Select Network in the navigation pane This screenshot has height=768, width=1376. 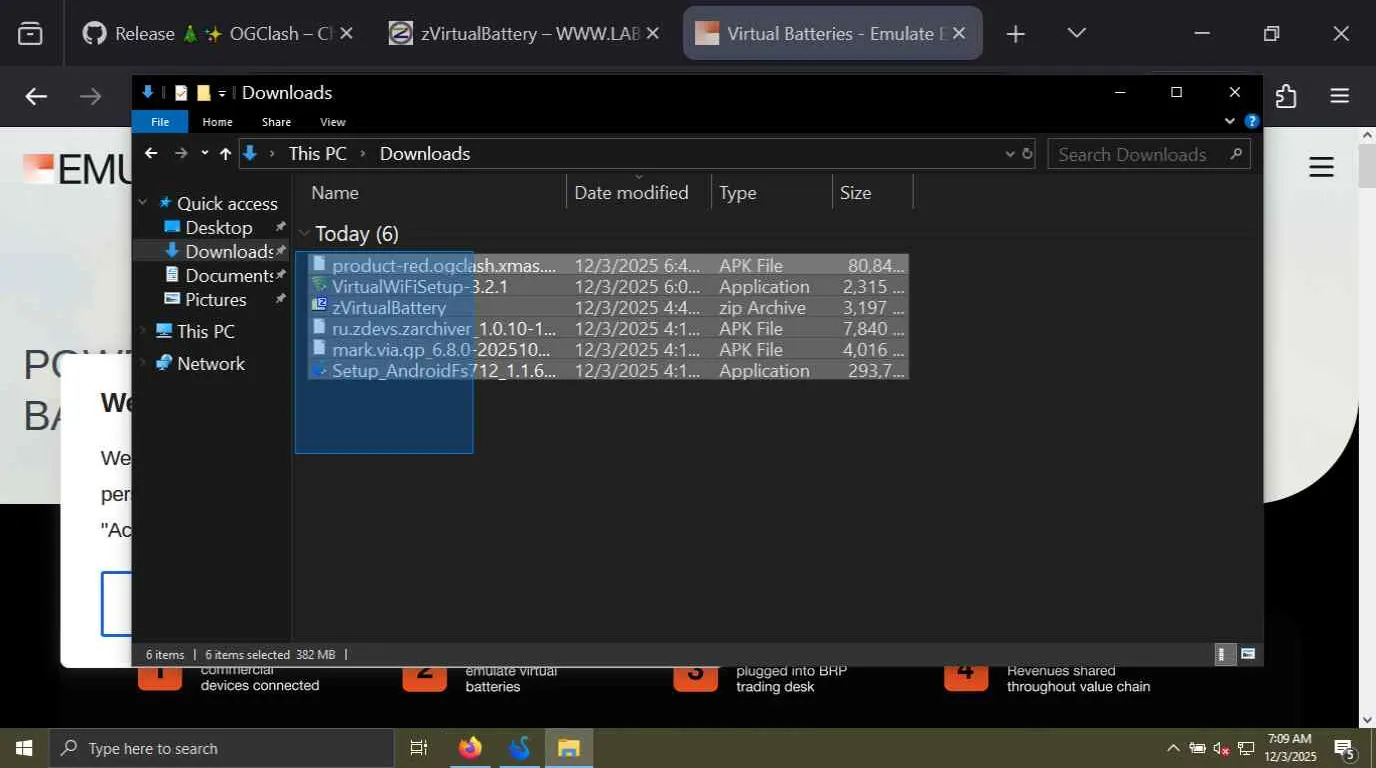tap(210, 363)
